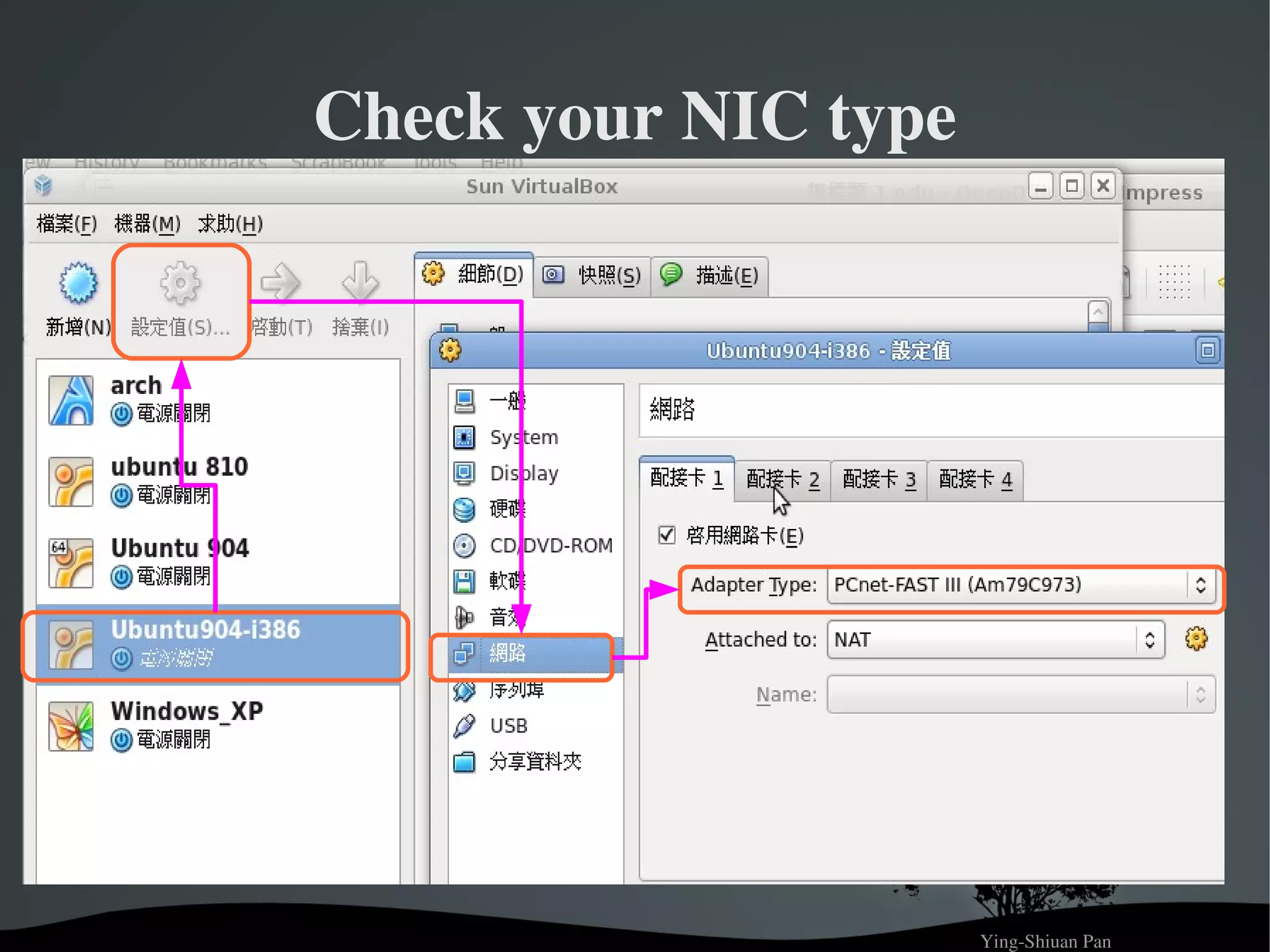Select the 配接卡 1 adapter tab
The height and width of the screenshot is (952, 1270).
click(x=686, y=478)
